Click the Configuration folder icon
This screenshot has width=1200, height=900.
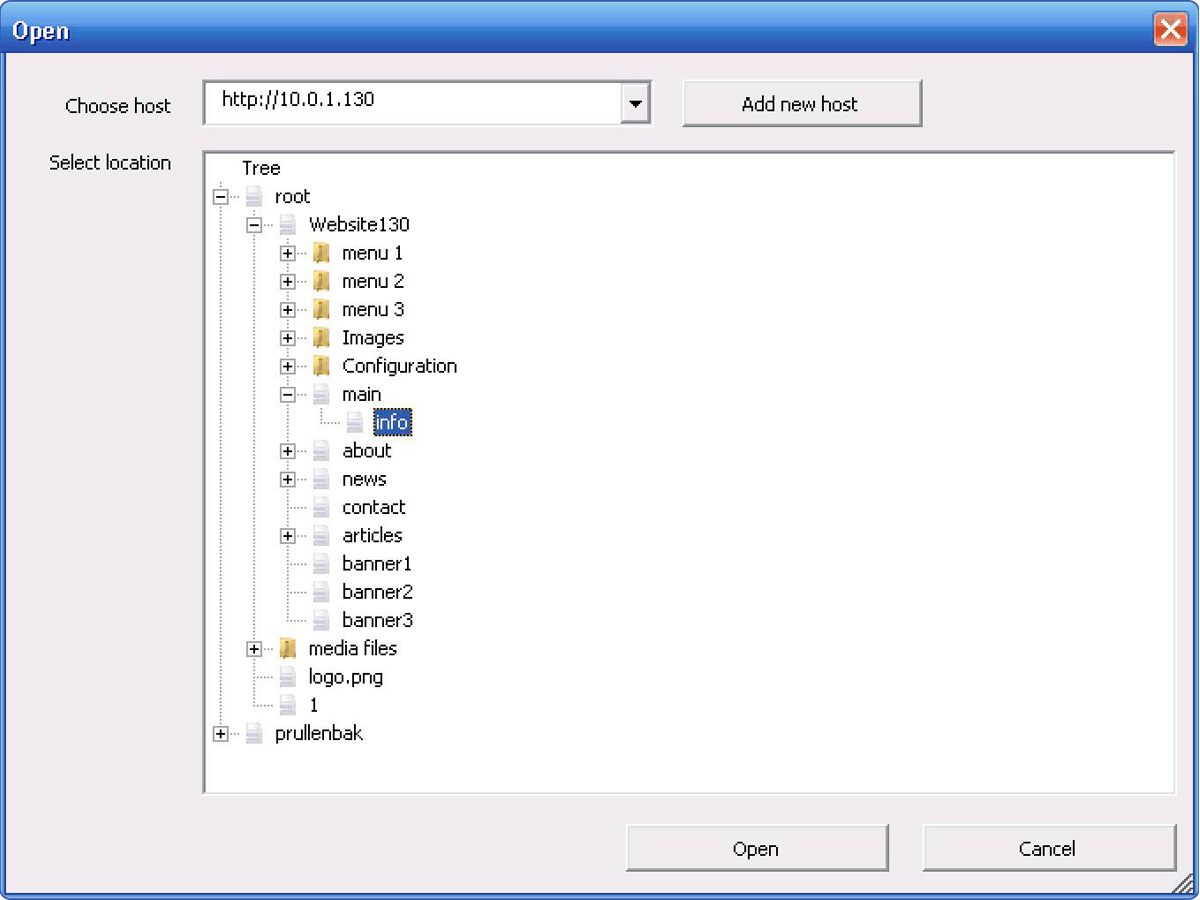tap(321, 366)
